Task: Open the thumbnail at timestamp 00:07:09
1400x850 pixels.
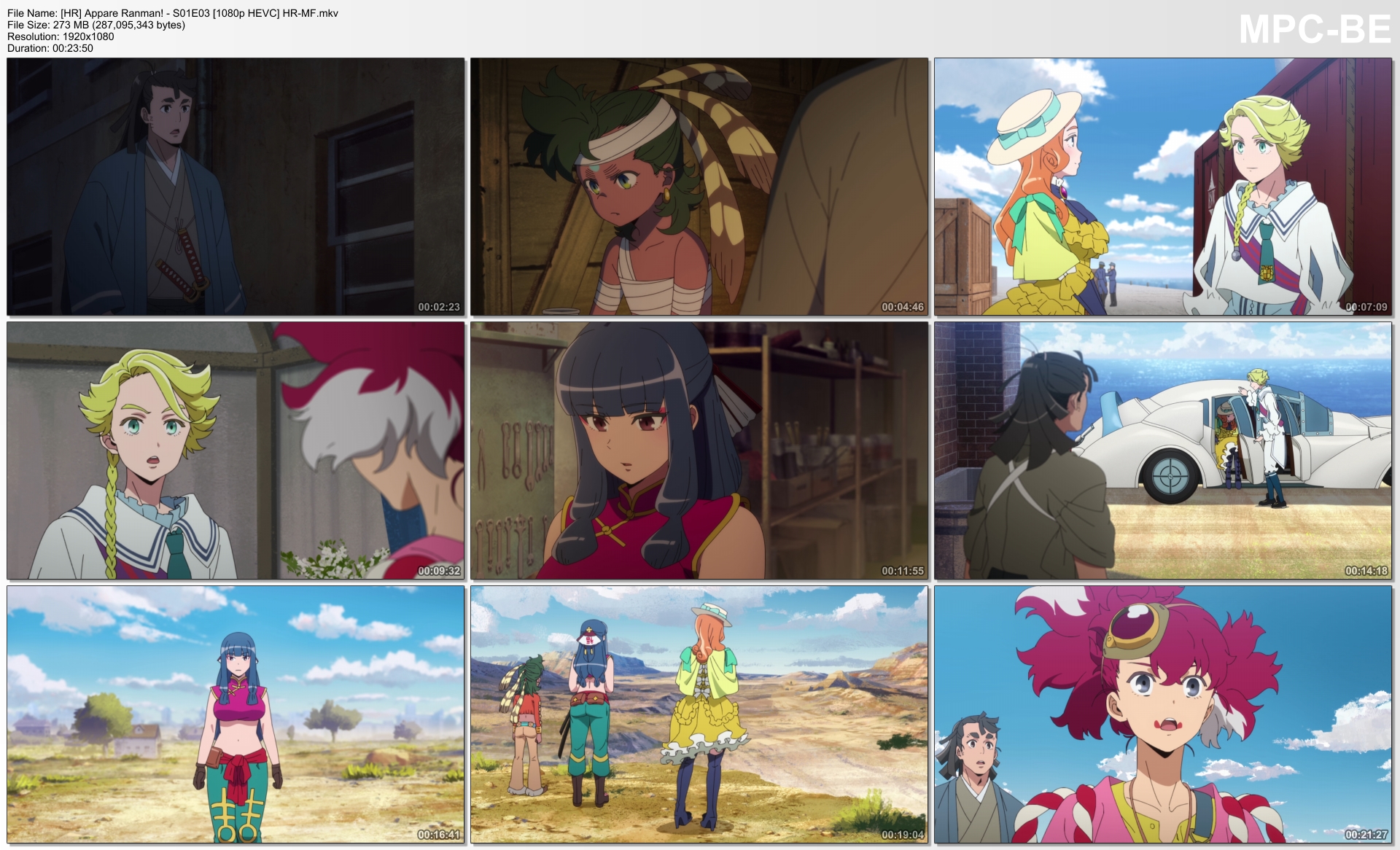Action: (x=1163, y=187)
